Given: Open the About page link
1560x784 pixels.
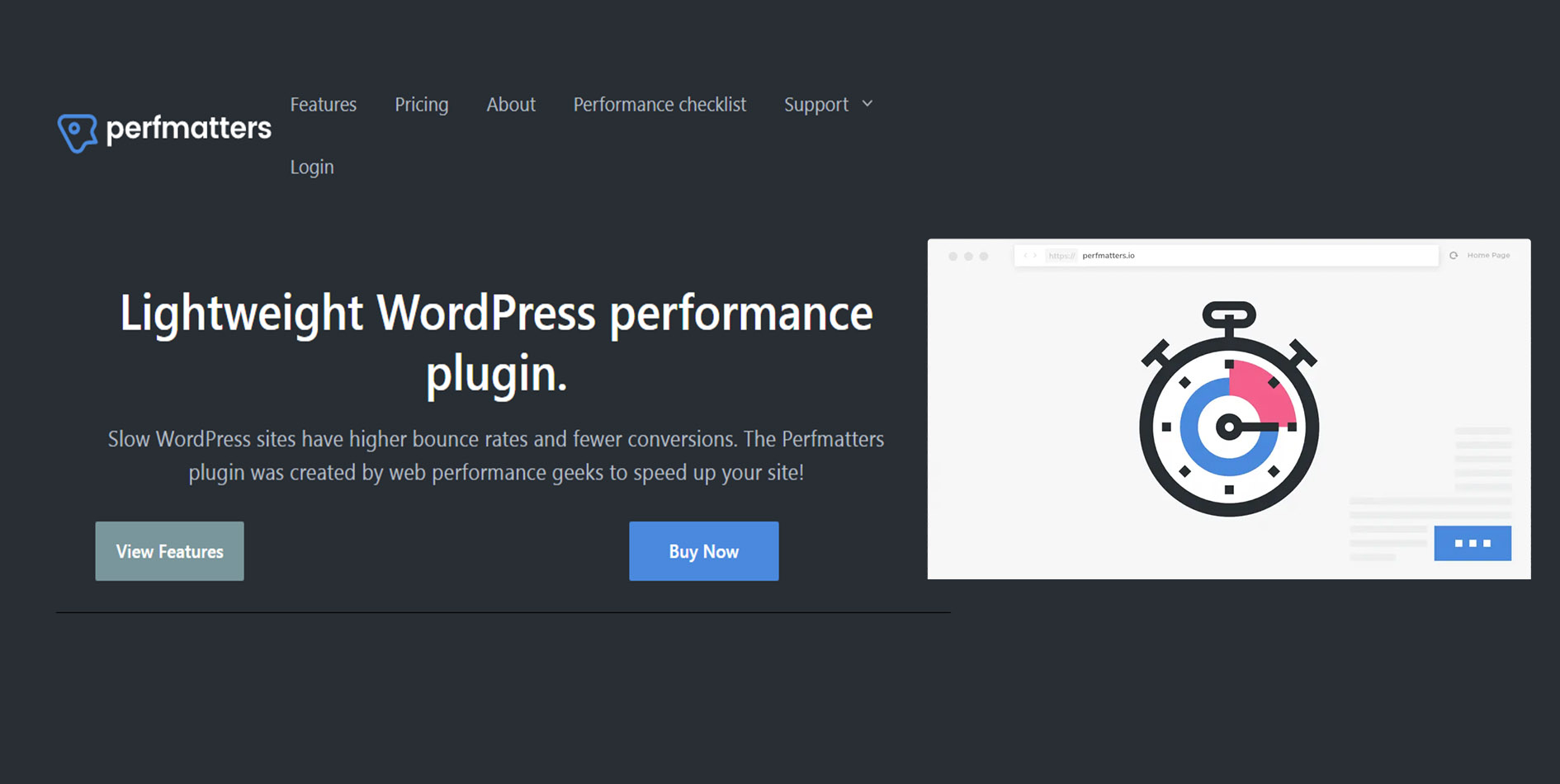Looking at the screenshot, I should tap(510, 105).
